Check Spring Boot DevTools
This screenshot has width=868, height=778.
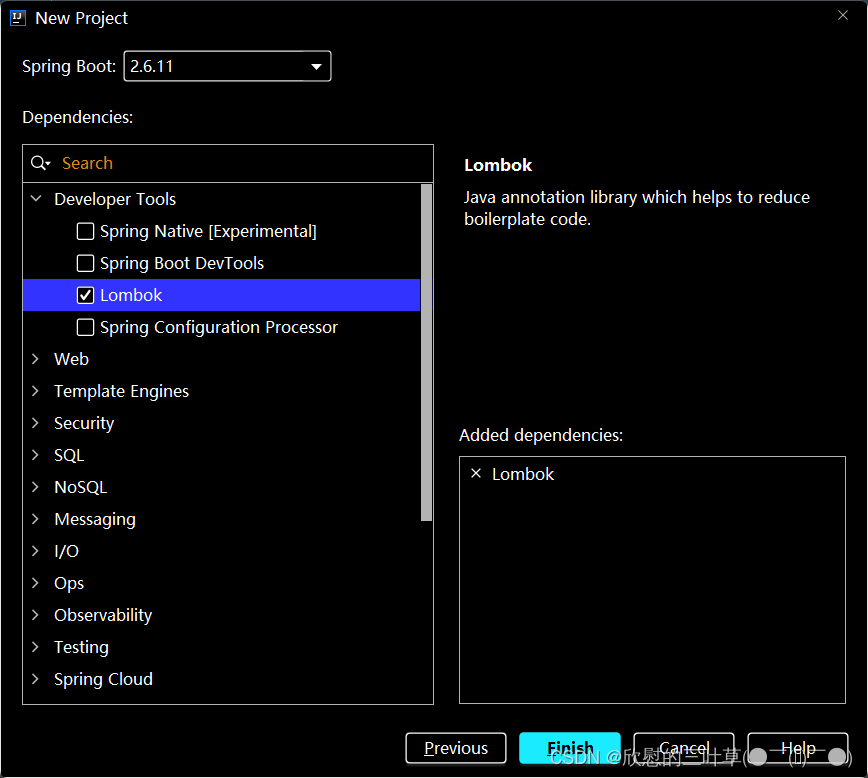point(85,264)
